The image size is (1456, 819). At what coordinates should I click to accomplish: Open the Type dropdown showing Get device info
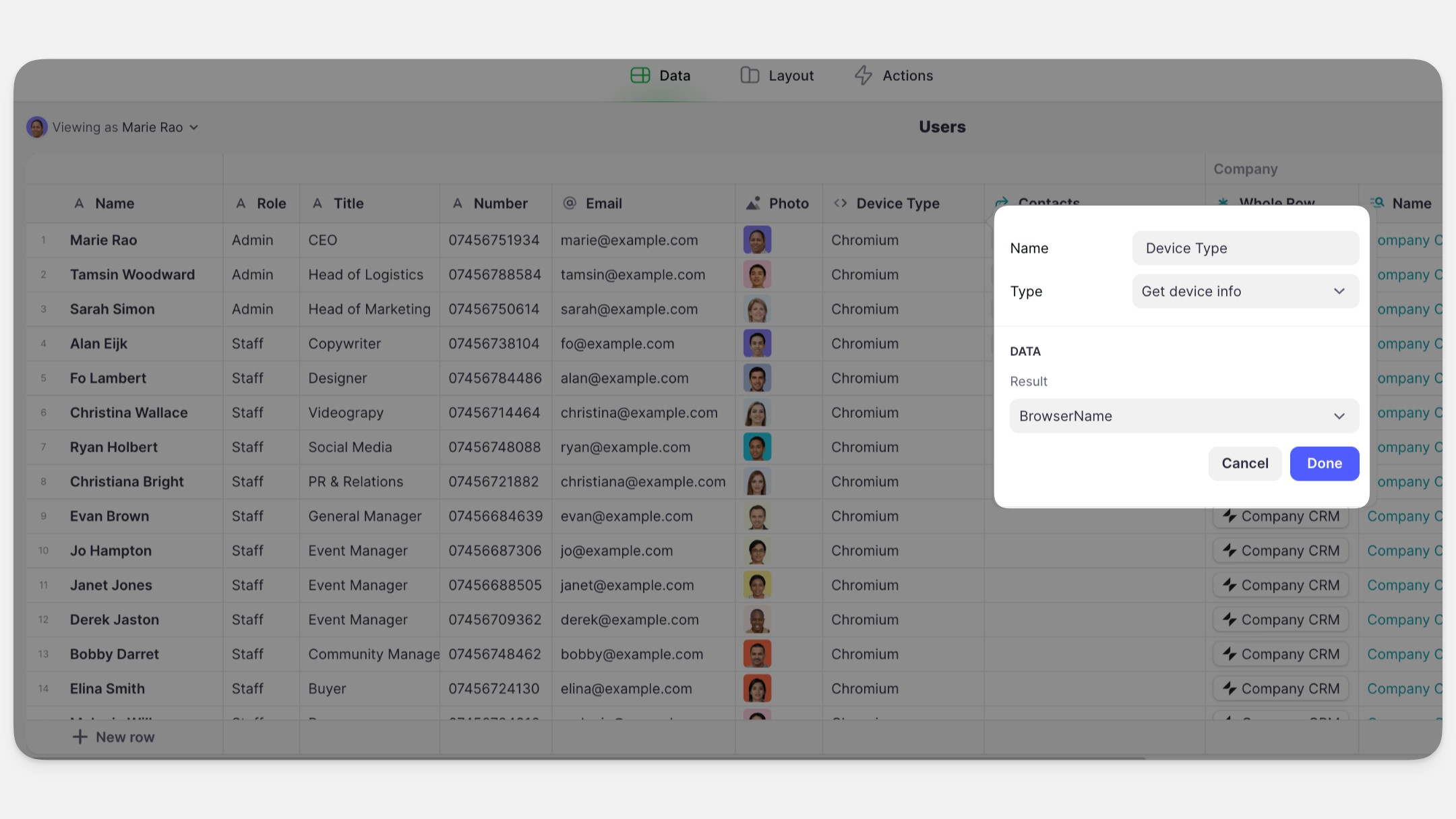point(1245,291)
